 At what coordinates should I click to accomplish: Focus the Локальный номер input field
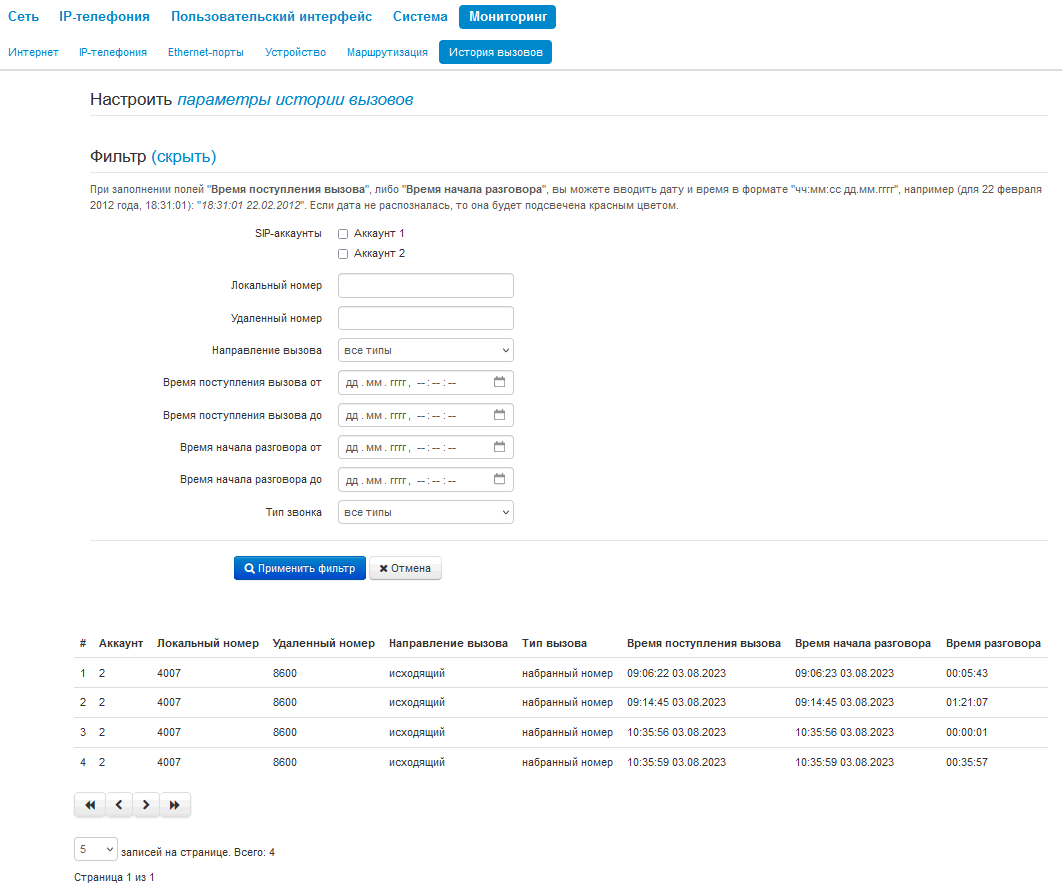[x=425, y=285]
